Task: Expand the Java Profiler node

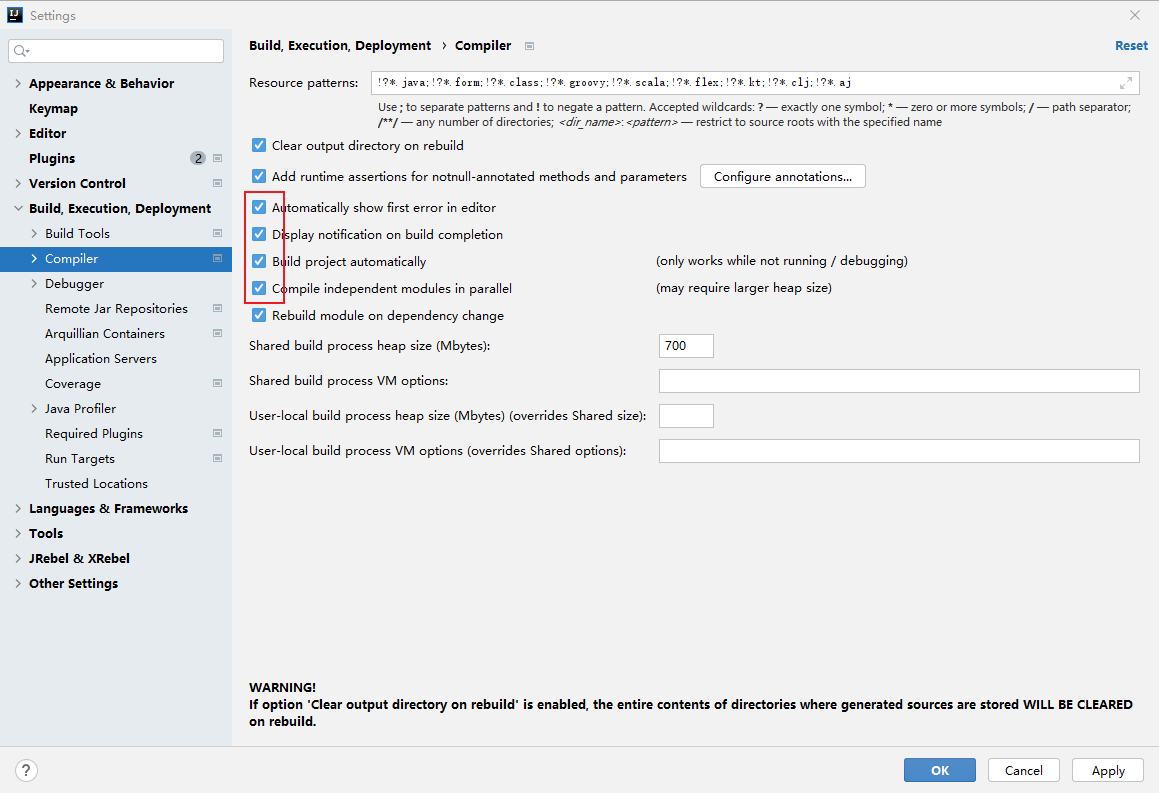Action: 34,408
